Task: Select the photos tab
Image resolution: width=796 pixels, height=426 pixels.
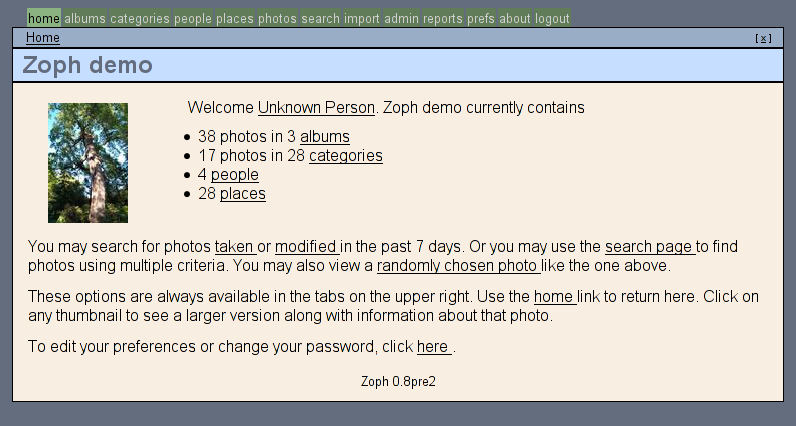Action: click(x=277, y=18)
